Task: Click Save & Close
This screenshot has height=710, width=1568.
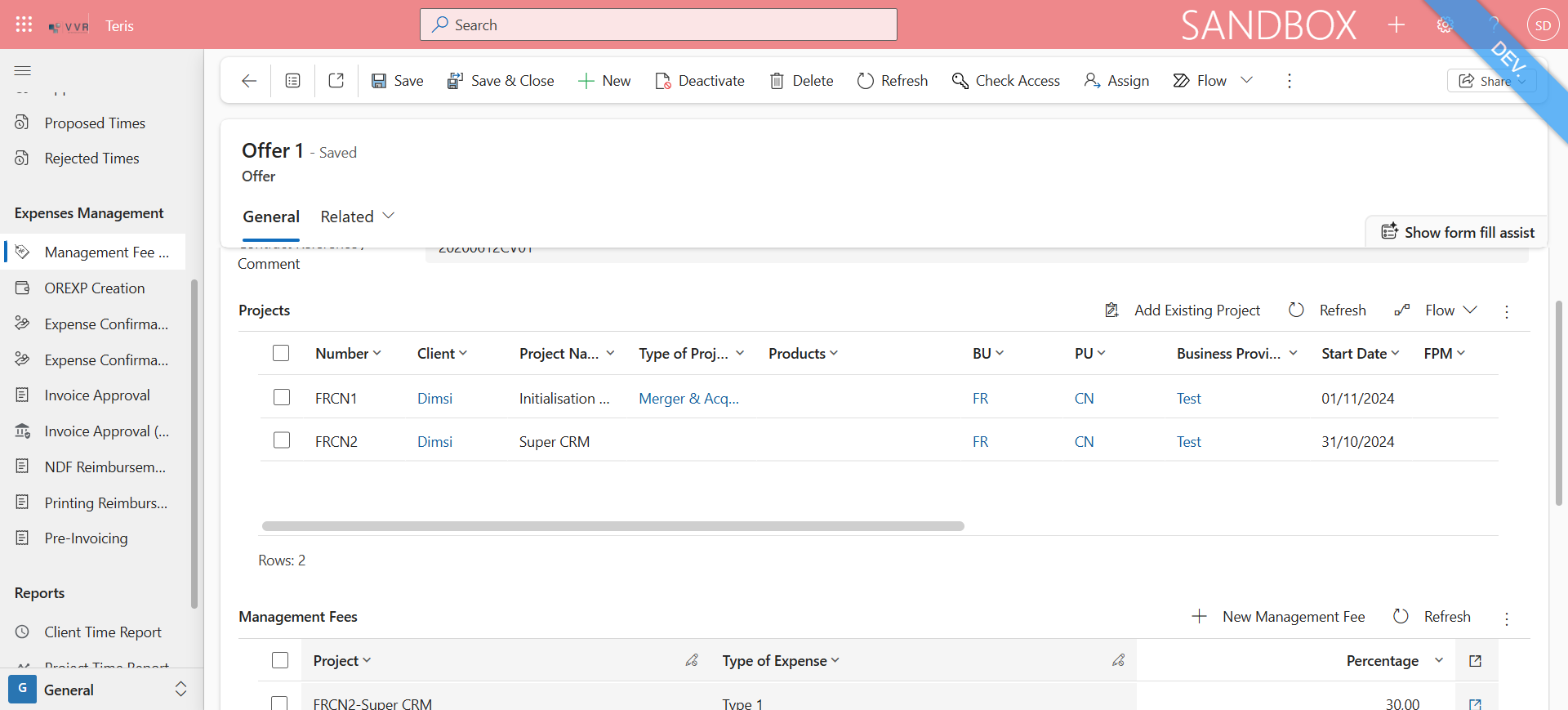Action: tap(501, 81)
